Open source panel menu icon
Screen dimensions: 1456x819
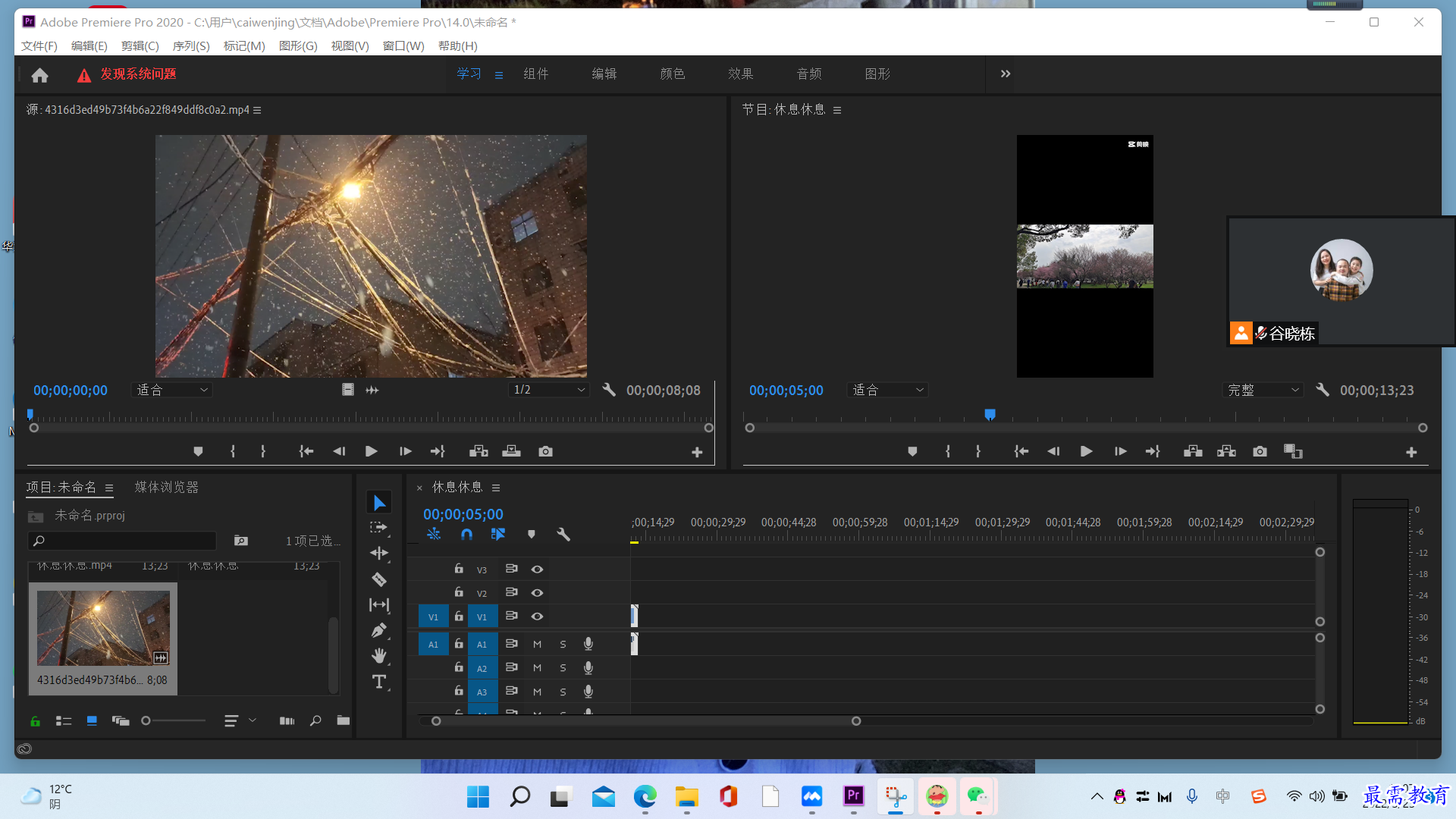coord(257,110)
